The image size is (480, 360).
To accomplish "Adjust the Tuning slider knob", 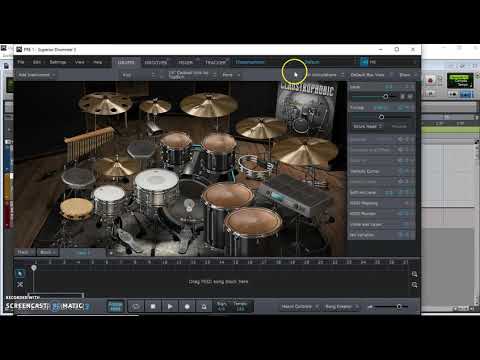I will [x=381, y=117].
